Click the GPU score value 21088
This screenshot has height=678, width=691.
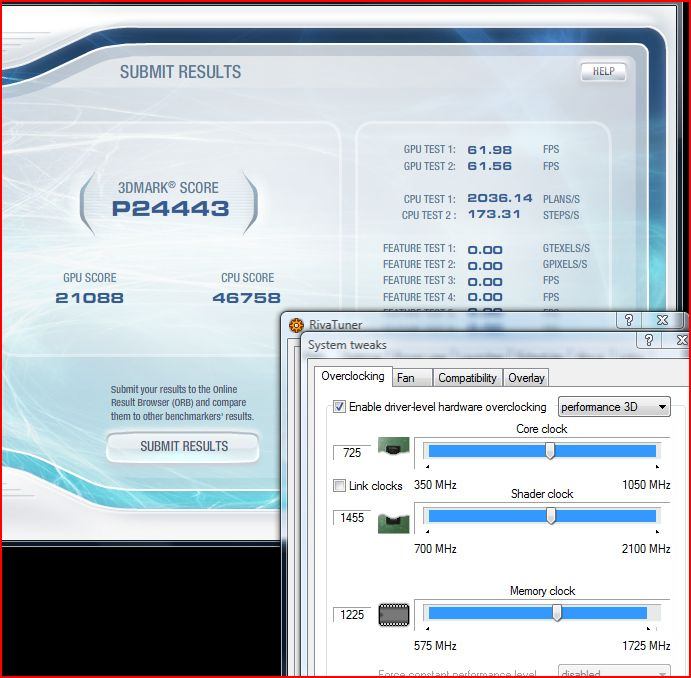coord(89,298)
